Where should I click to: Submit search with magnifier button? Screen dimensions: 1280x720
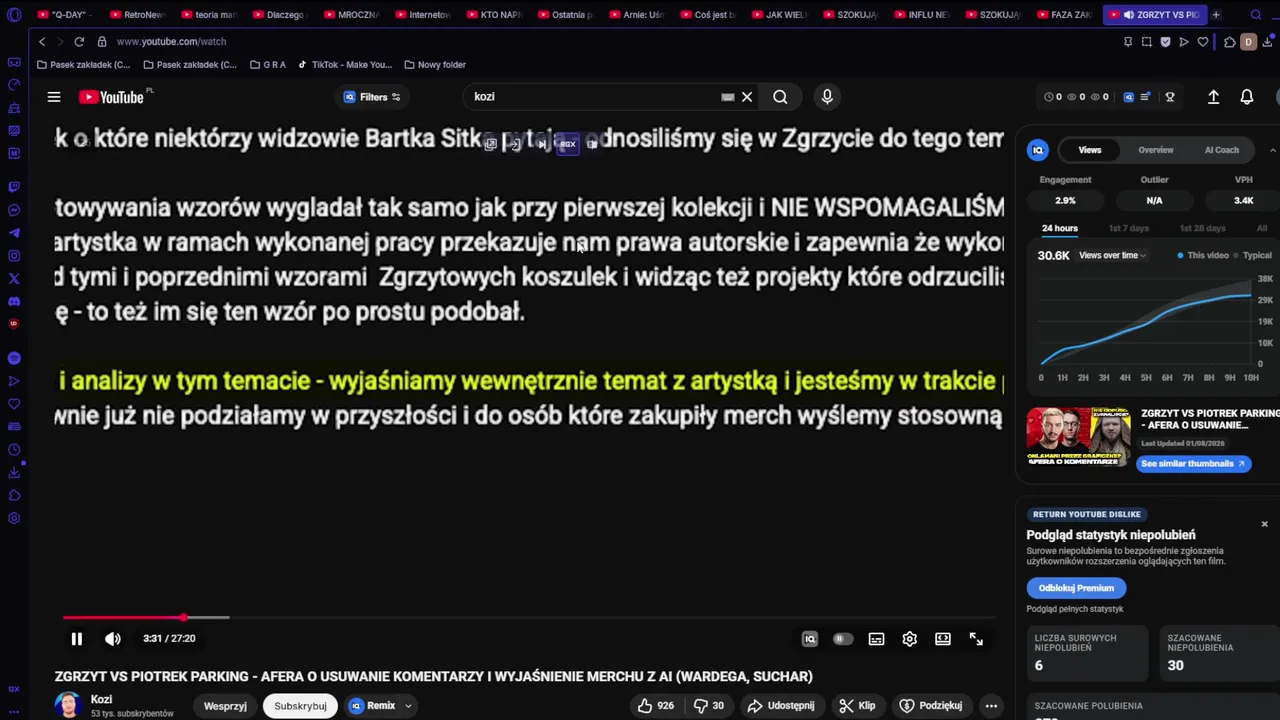[780, 97]
